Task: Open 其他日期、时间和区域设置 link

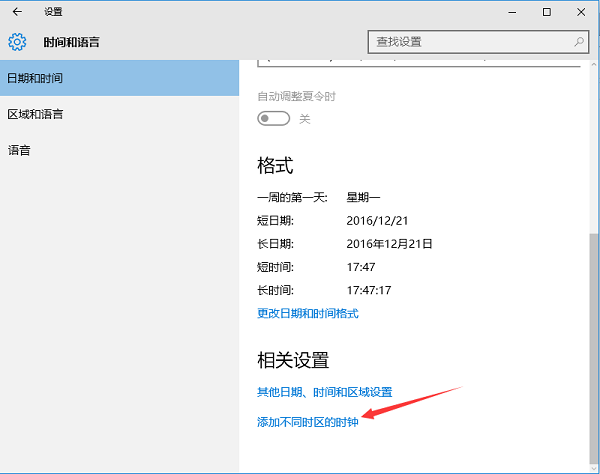Action: point(324,392)
